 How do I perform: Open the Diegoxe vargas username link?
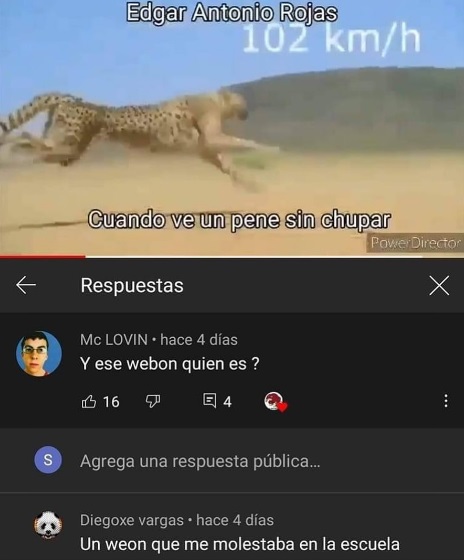(132, 520)
